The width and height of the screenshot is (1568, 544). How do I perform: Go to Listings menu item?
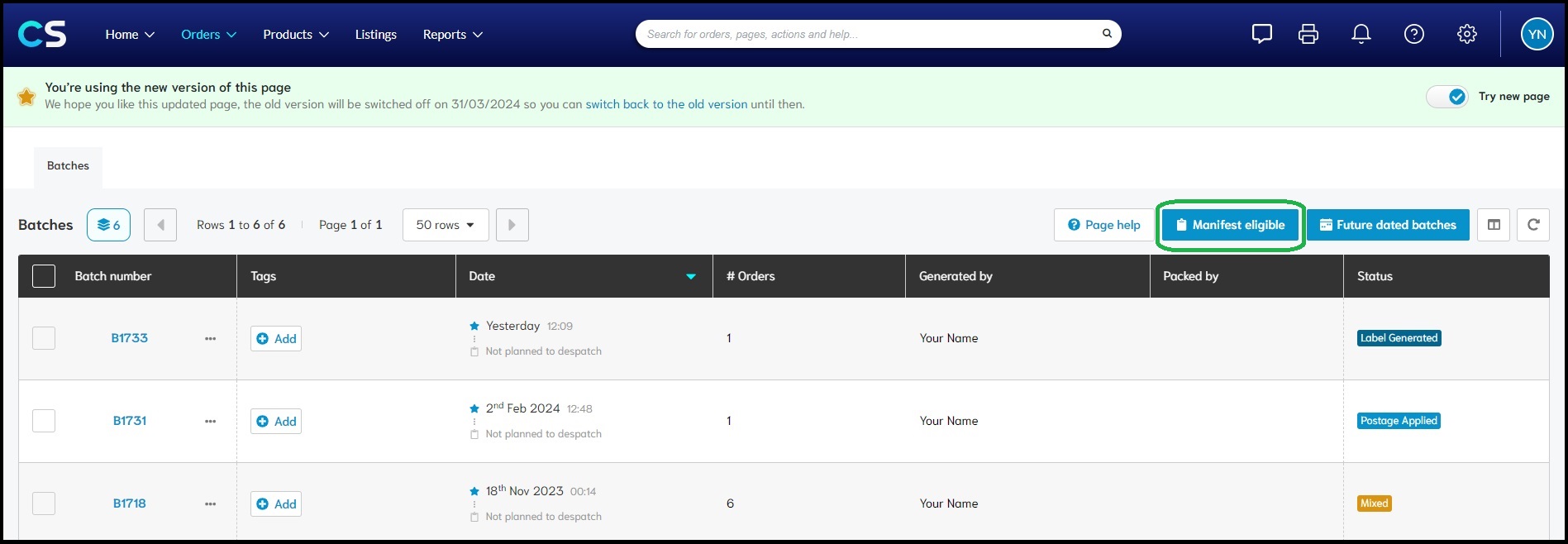click(375, 35)
